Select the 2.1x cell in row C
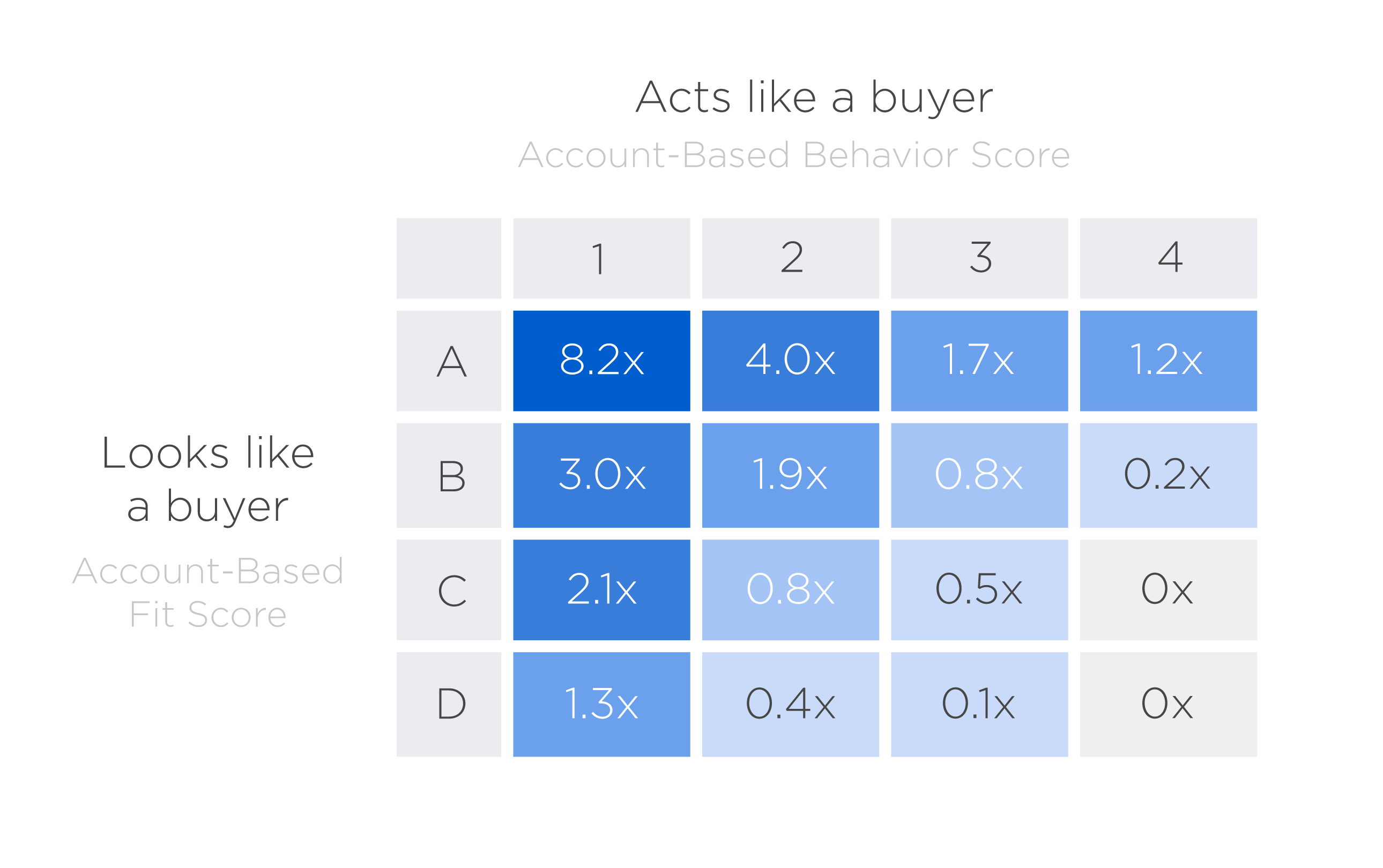The width and height of the screenshot is (1383, 868). (601, 589)
